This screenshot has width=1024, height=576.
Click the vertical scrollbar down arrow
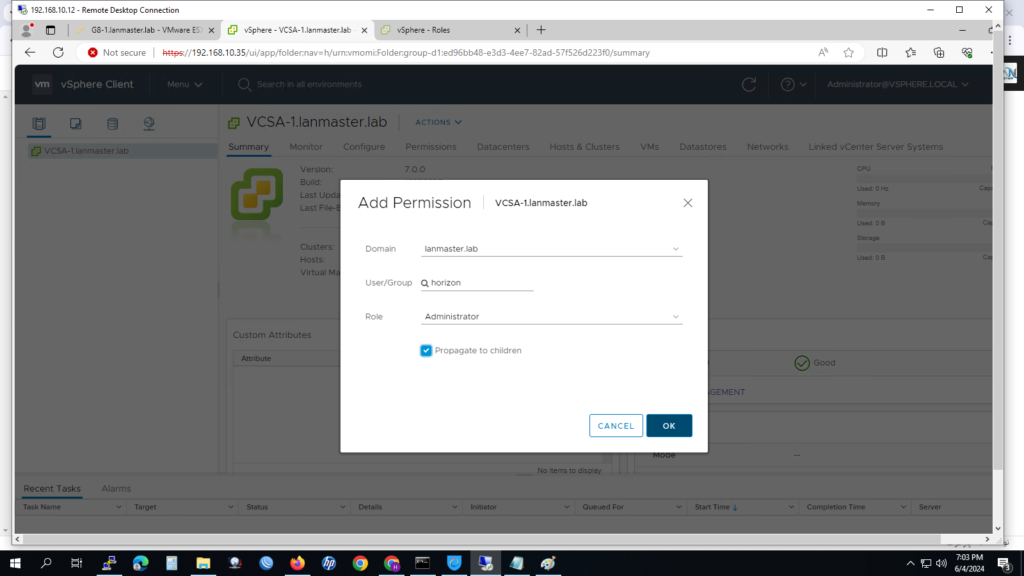(998, 529)
